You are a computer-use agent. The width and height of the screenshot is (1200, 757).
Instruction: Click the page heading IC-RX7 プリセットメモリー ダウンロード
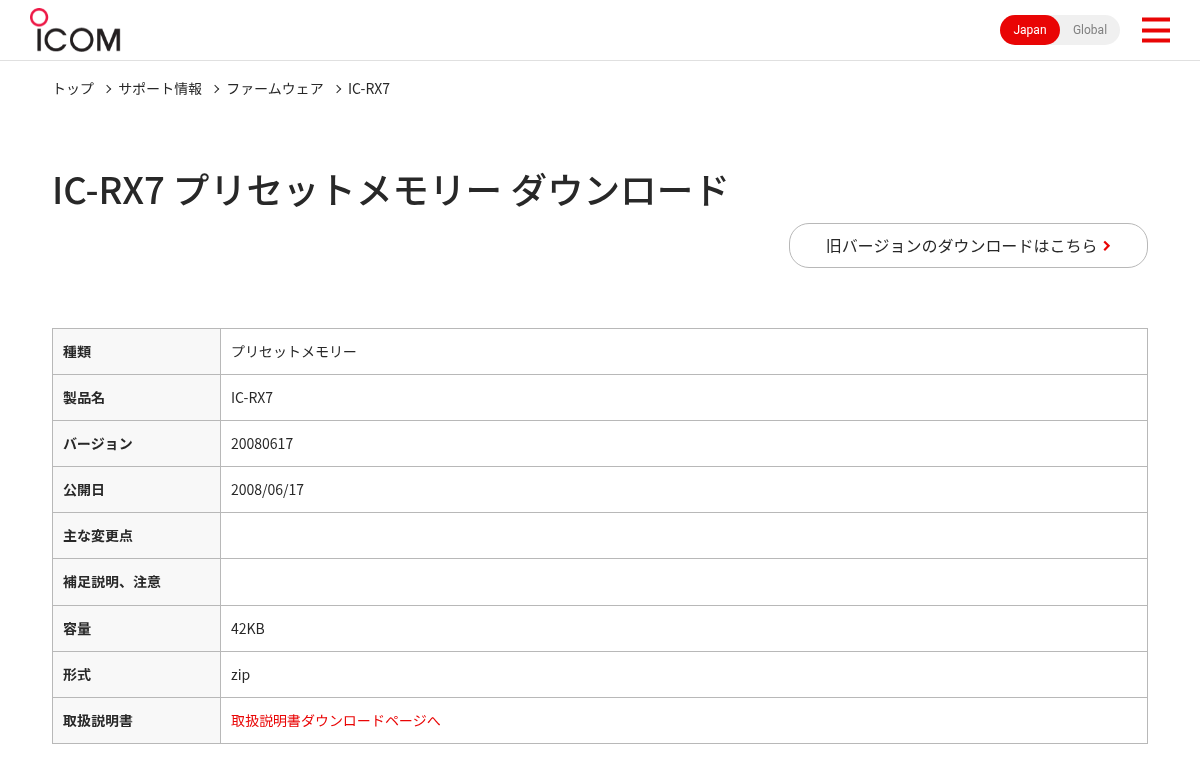click(x=390, y=190)
